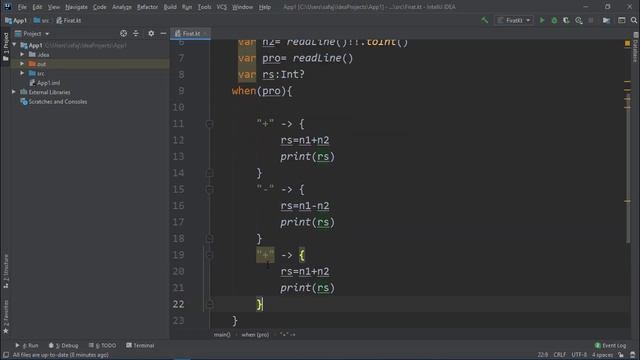The height and width of the screenshot is (360, 640).
Task: Open Project panel gear settings
Action: pyautogui.click(x=151, y=33)
